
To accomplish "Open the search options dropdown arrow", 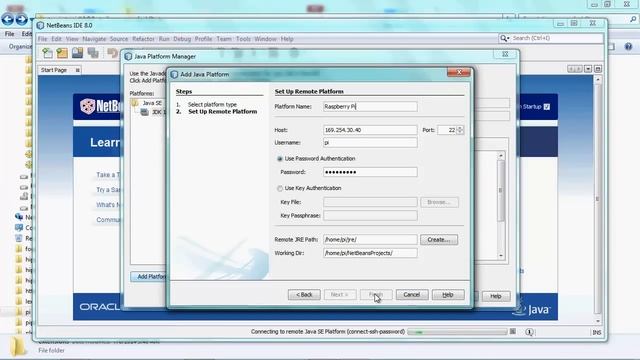I will [508, 38].
